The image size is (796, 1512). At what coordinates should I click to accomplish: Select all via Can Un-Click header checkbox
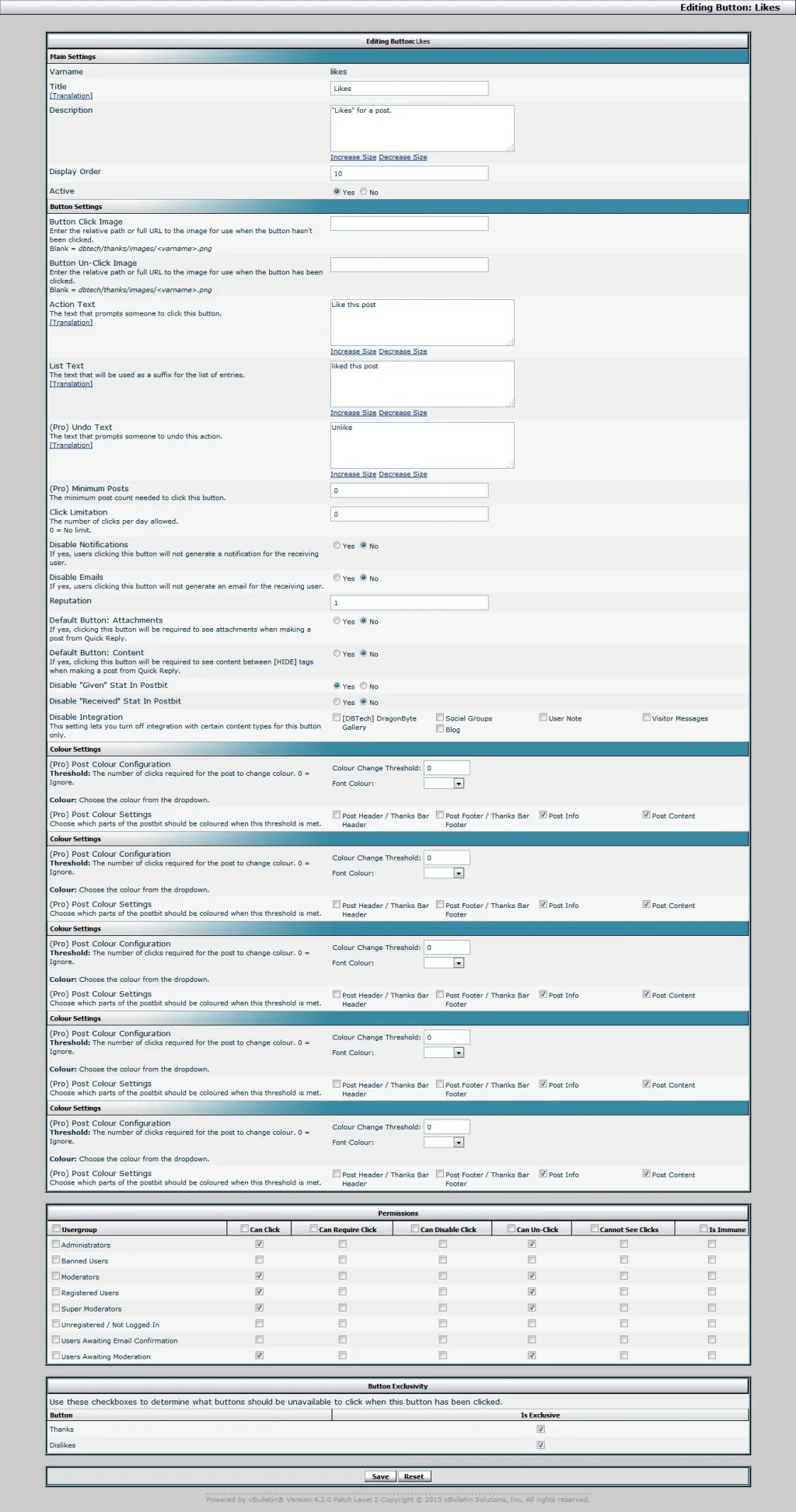point(511,1229)
